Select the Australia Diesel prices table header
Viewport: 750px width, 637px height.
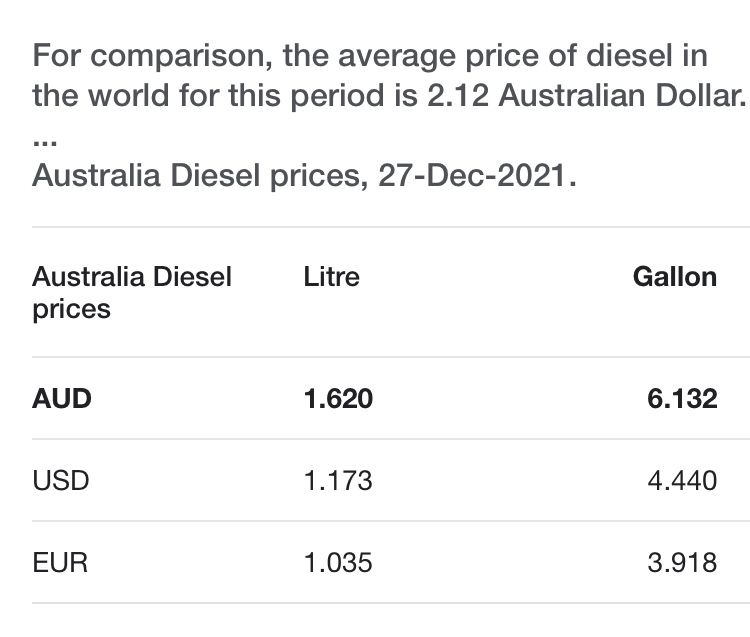point(131,292)
